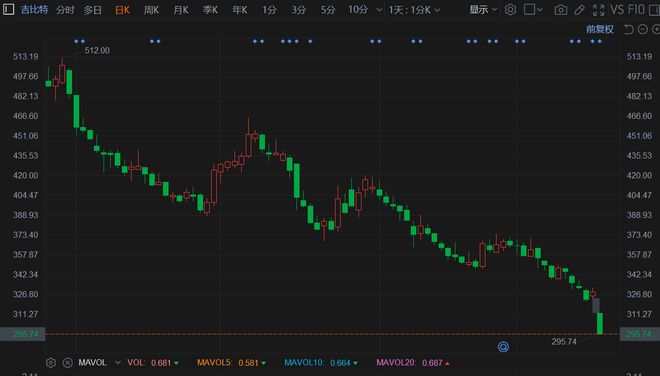Open chart settings hexagon gear icon
The width and height of the screenshot is (660, 376).
(510, 9)
